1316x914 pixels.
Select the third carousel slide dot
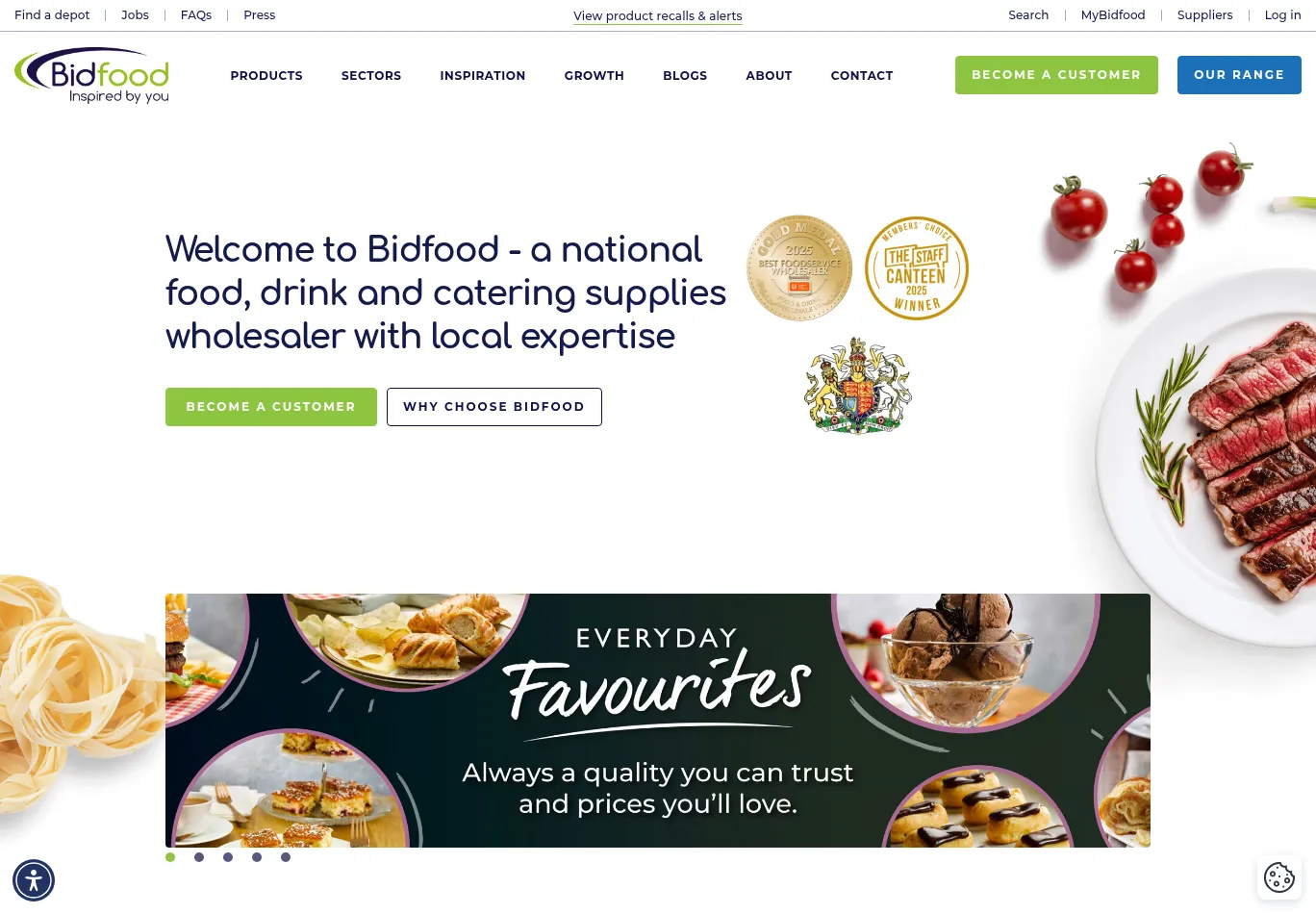[x=228, y=857]
